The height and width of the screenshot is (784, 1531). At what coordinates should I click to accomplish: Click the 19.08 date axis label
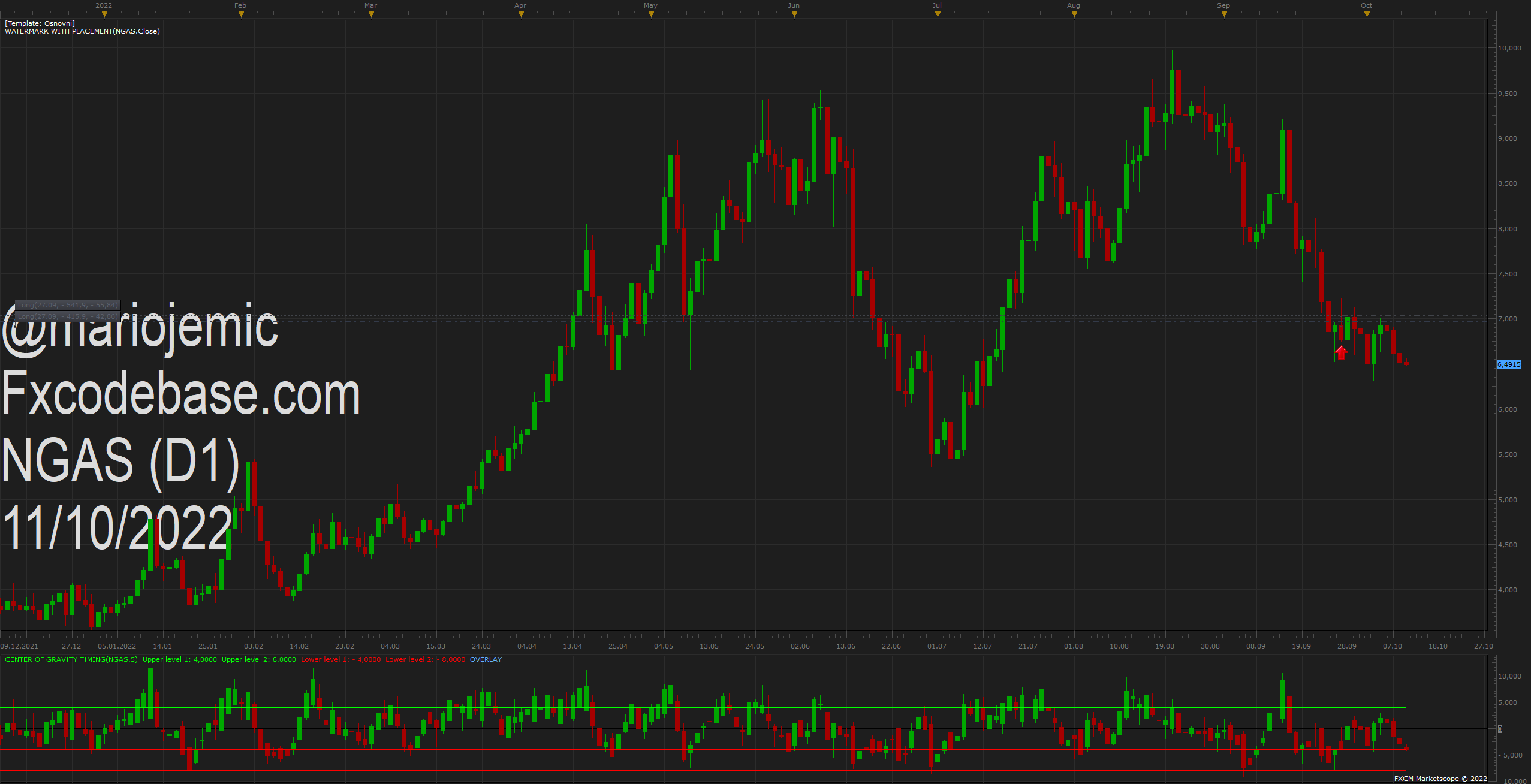click(1165, 646)
